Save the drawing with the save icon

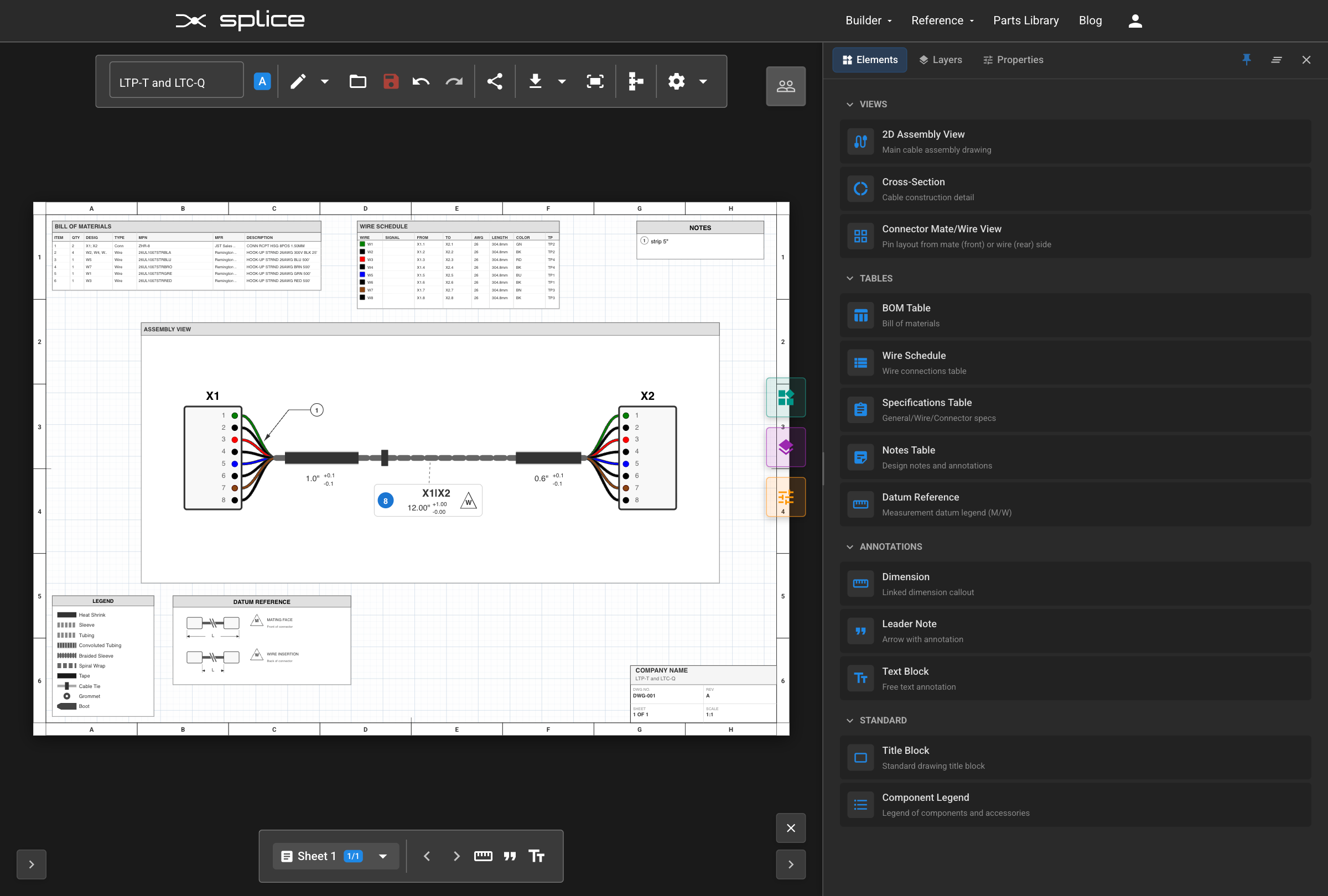[x=391, y=81]
